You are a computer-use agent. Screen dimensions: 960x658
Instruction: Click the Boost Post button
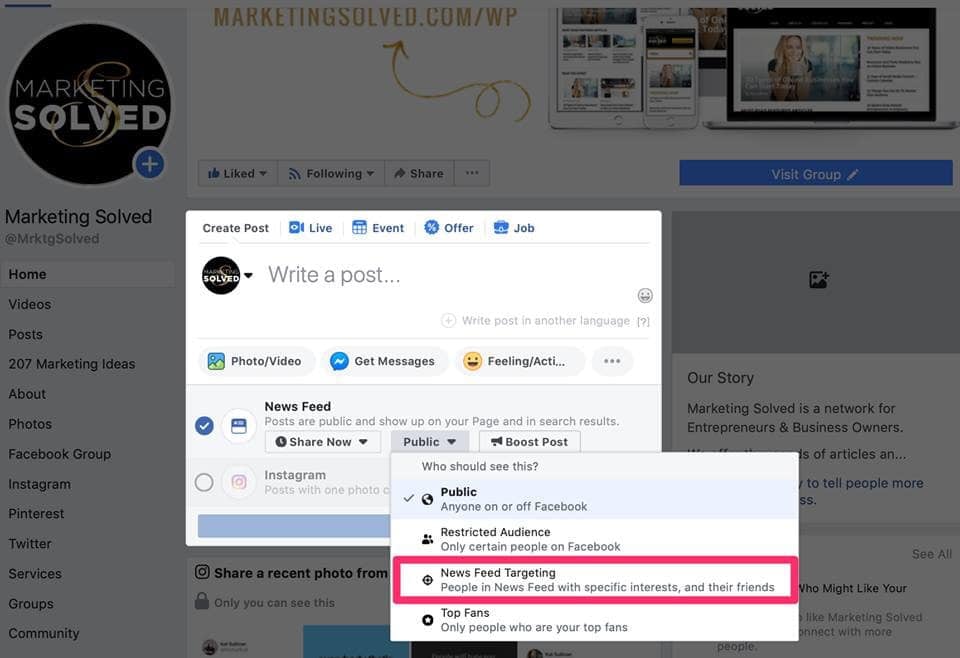[530, 442]
